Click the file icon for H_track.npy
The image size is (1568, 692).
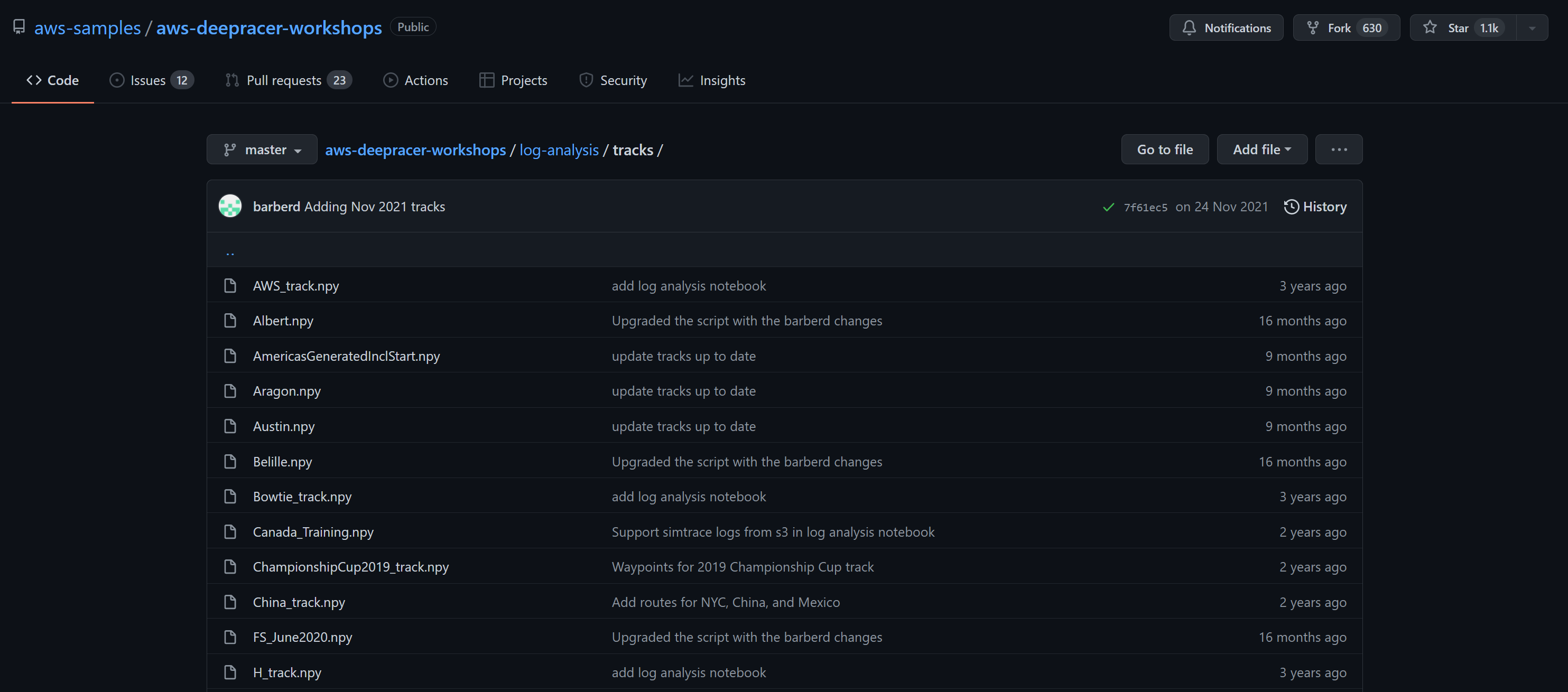pos(230,672)
